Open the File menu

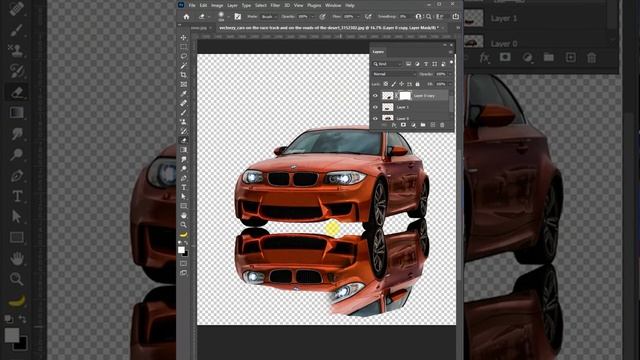(x=192, y=5)
